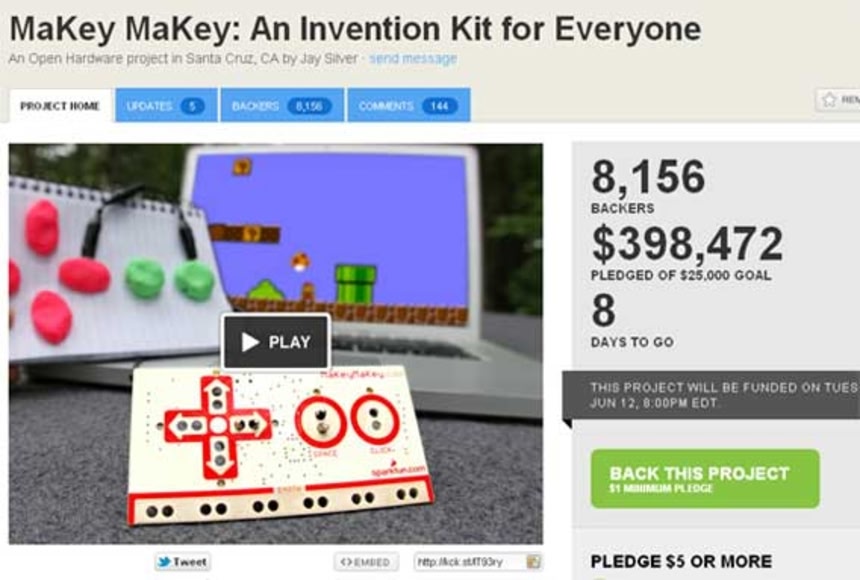Click the Comments count badge showing 144
The height and width of the screenshot is (580, 860).
pos(439,106)
